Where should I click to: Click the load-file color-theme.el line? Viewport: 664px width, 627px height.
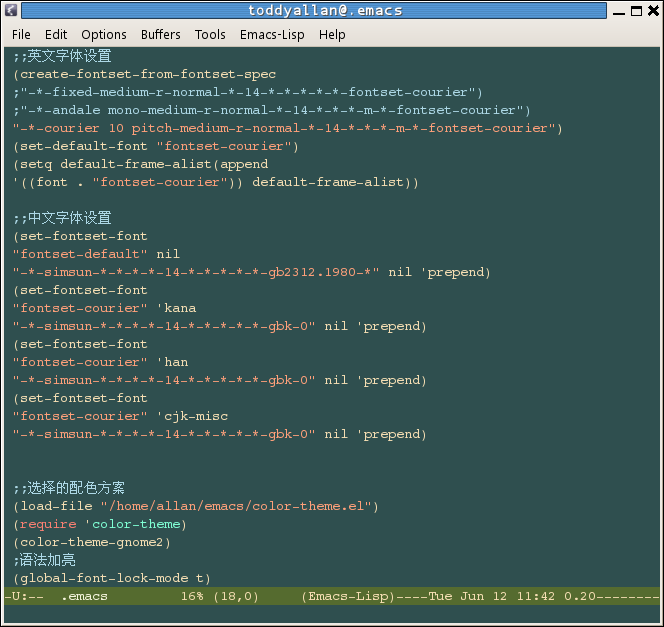point(195,506)
